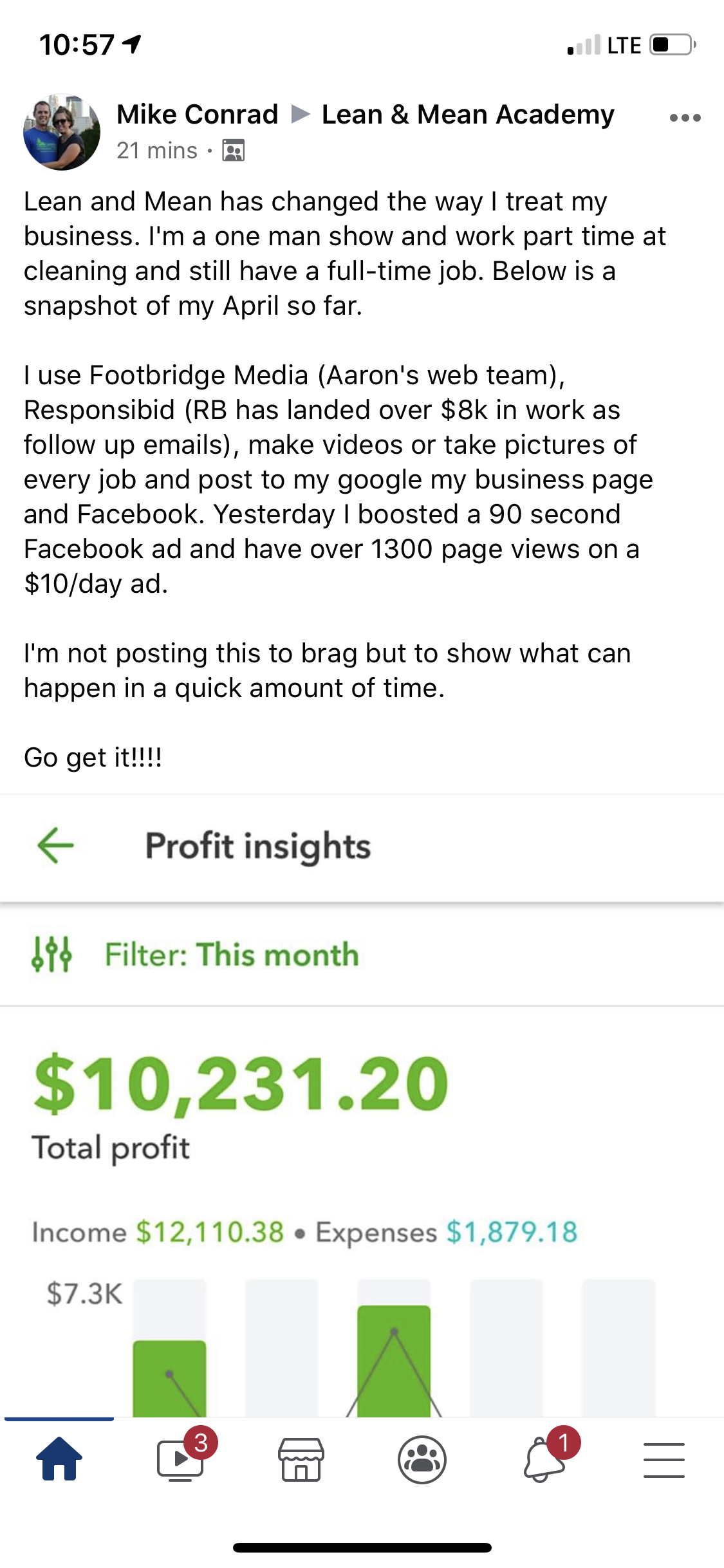Open the hamburger menu tab
724x1568 pixels.
pyautogui.click(x=664, y=1459)
